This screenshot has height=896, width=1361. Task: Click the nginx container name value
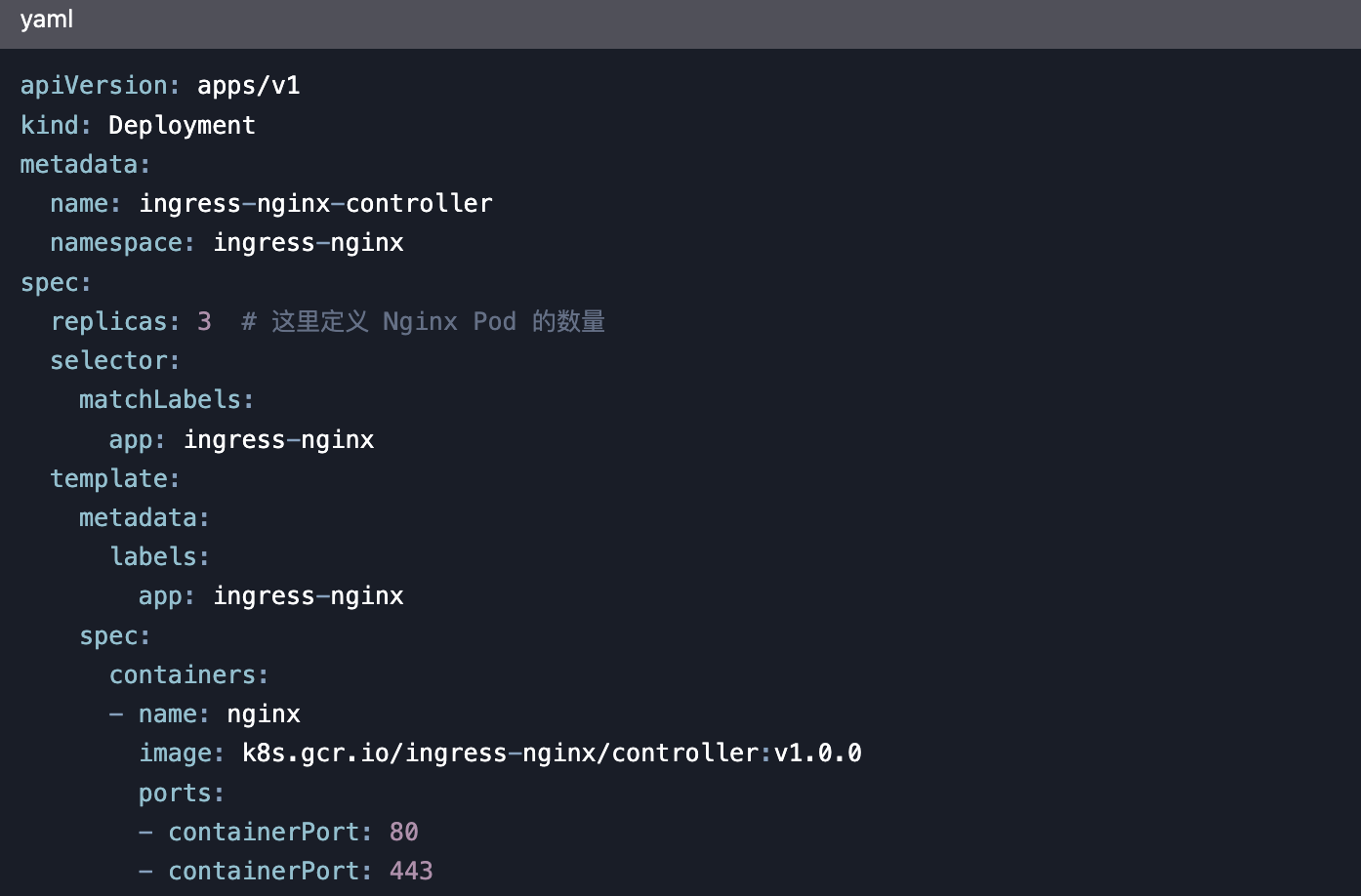264,714
